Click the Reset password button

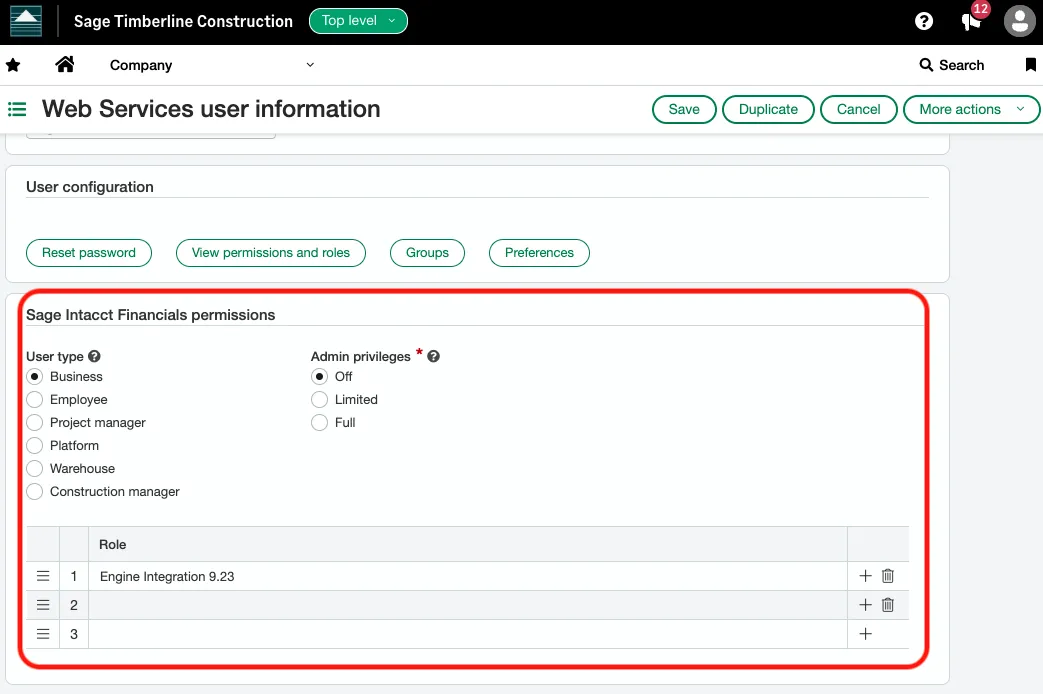[x=88, y=253]
